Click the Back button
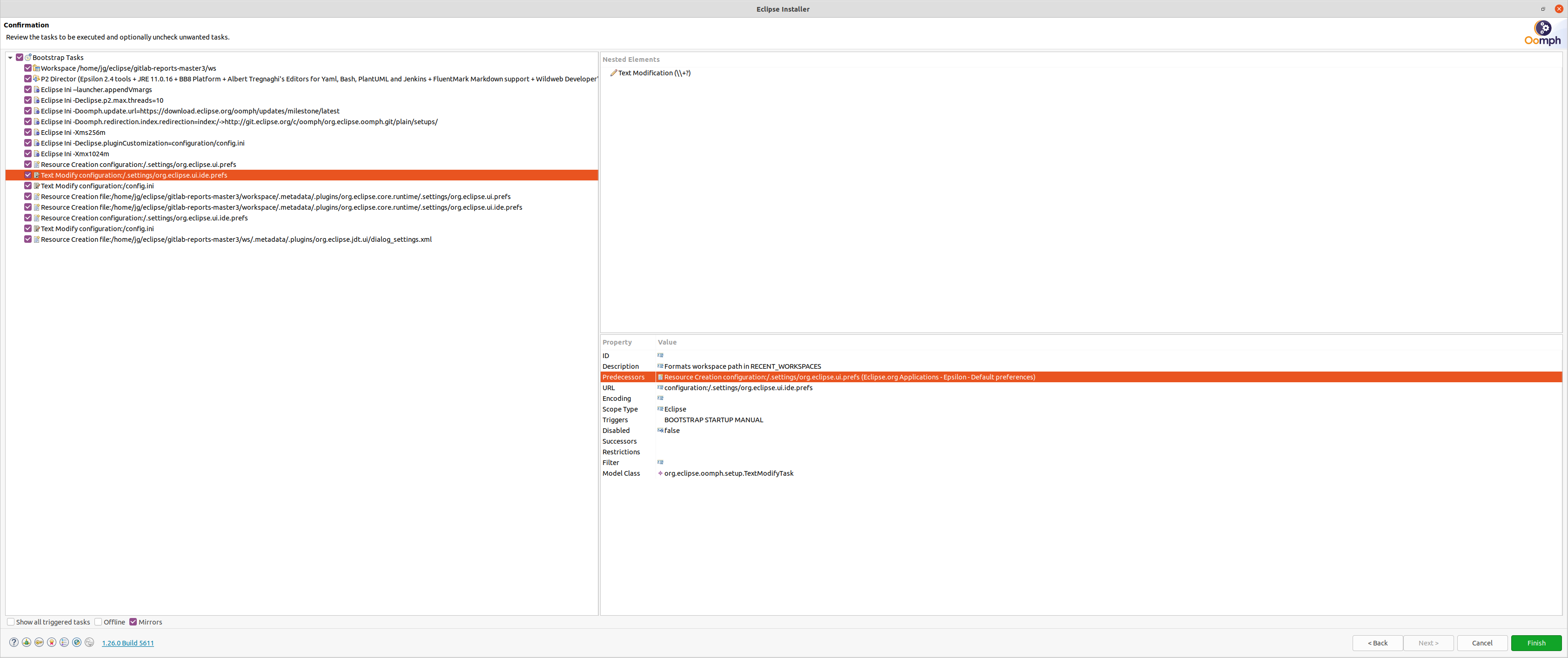 tap(1378, 643)
